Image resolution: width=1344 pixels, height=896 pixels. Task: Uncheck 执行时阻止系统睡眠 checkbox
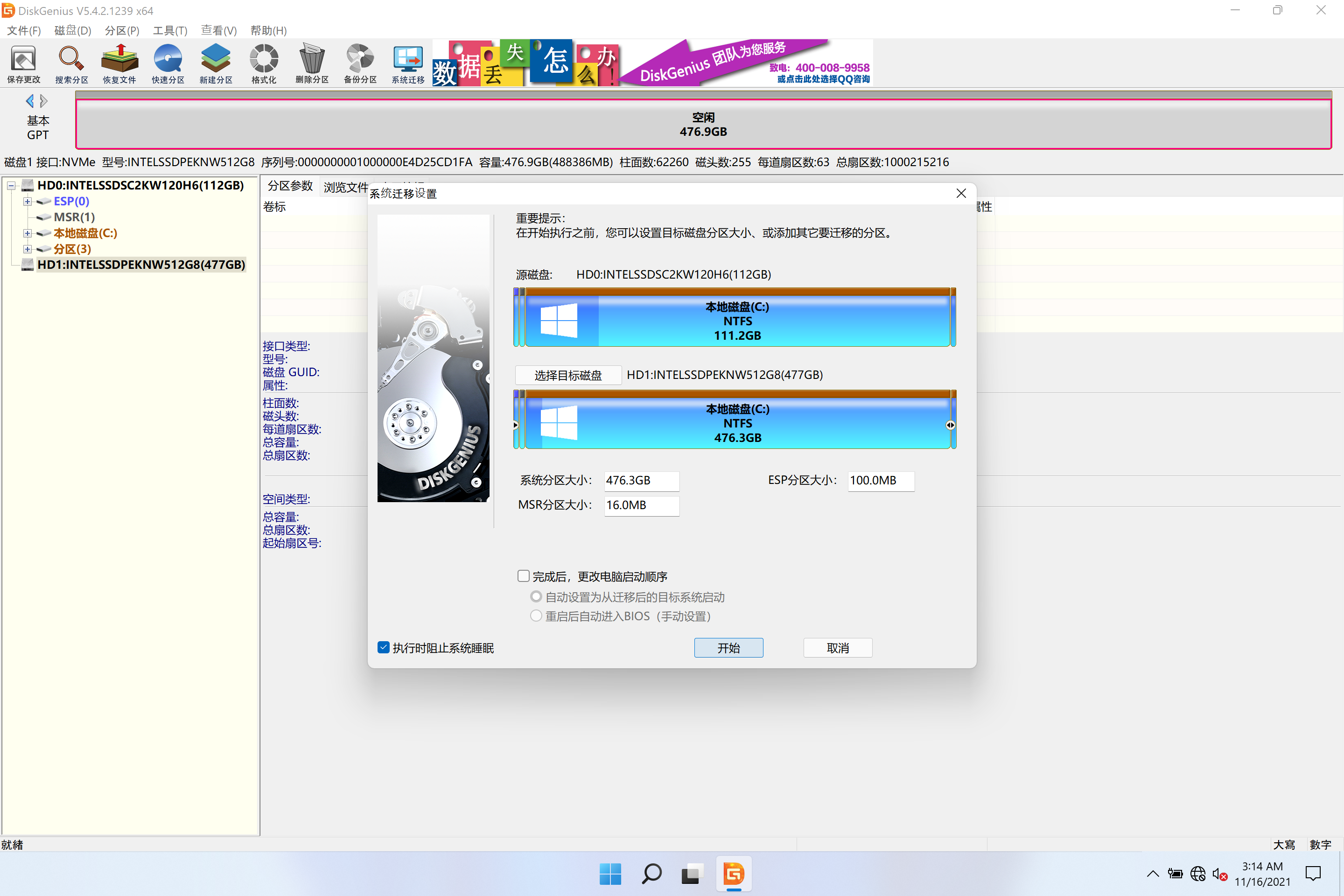click(384, 647)
